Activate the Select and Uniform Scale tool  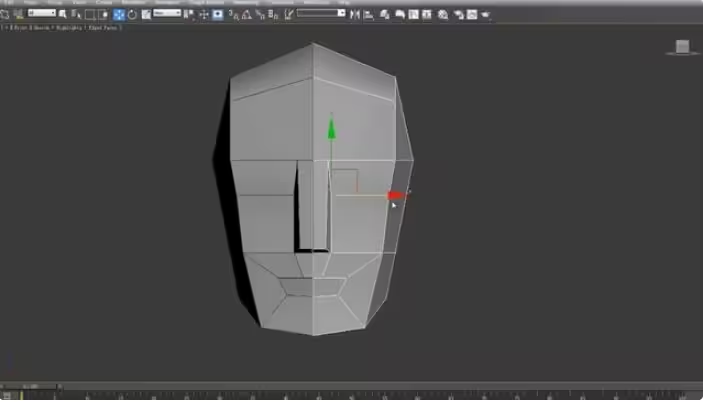[x=146, y=14]
